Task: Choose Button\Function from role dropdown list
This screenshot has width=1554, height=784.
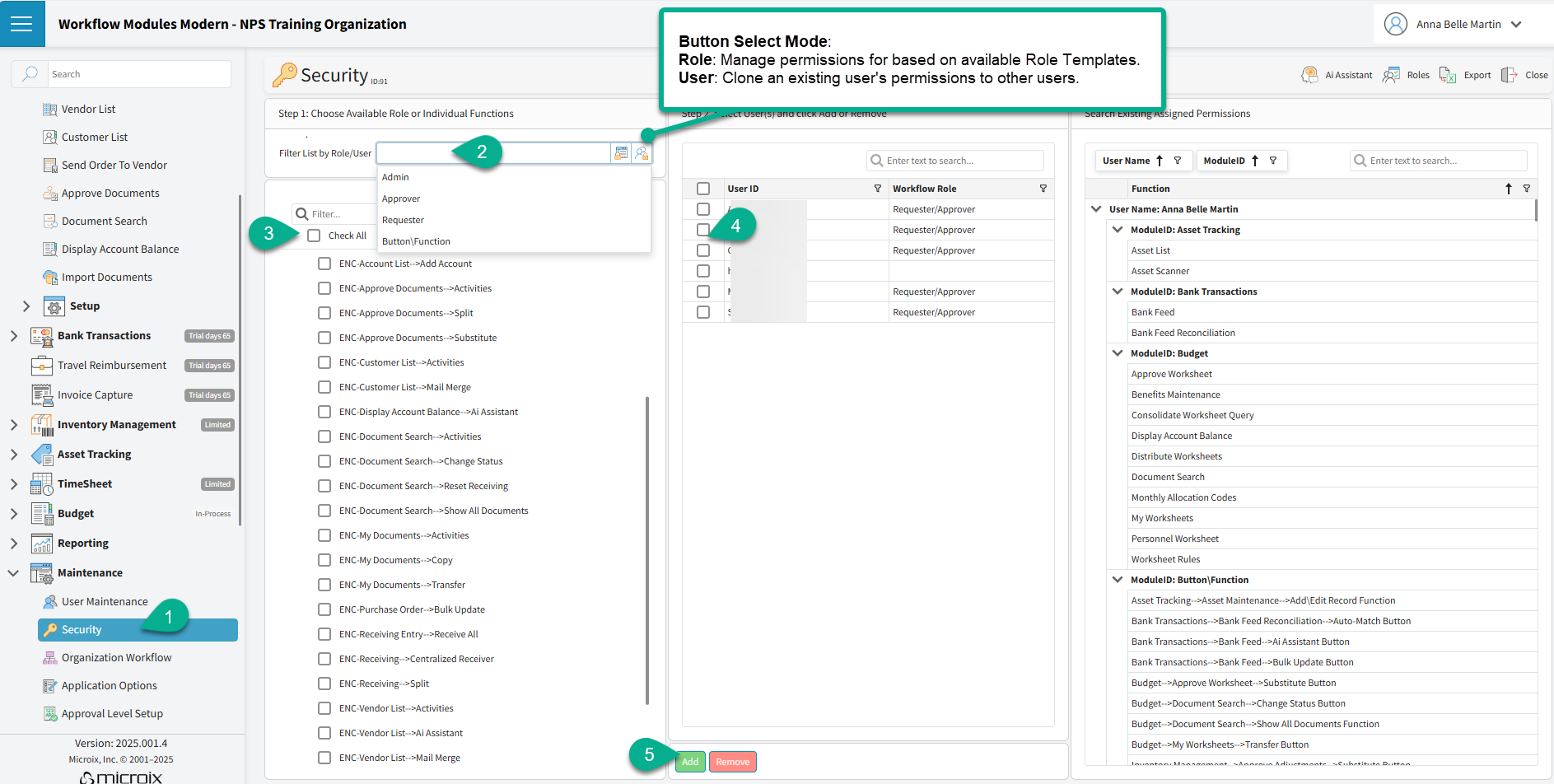Action: [416, 241]
